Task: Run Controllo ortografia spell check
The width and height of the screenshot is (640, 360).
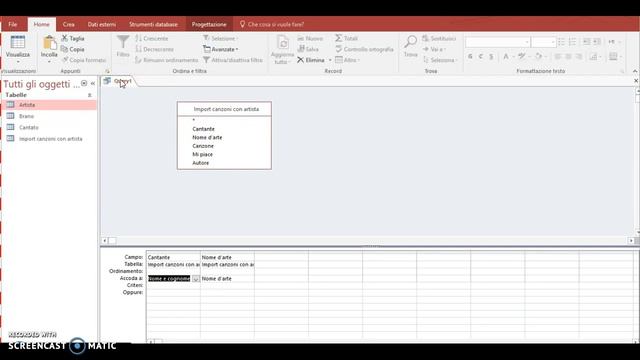Action: pyautogui.click(x=364, y=49)
